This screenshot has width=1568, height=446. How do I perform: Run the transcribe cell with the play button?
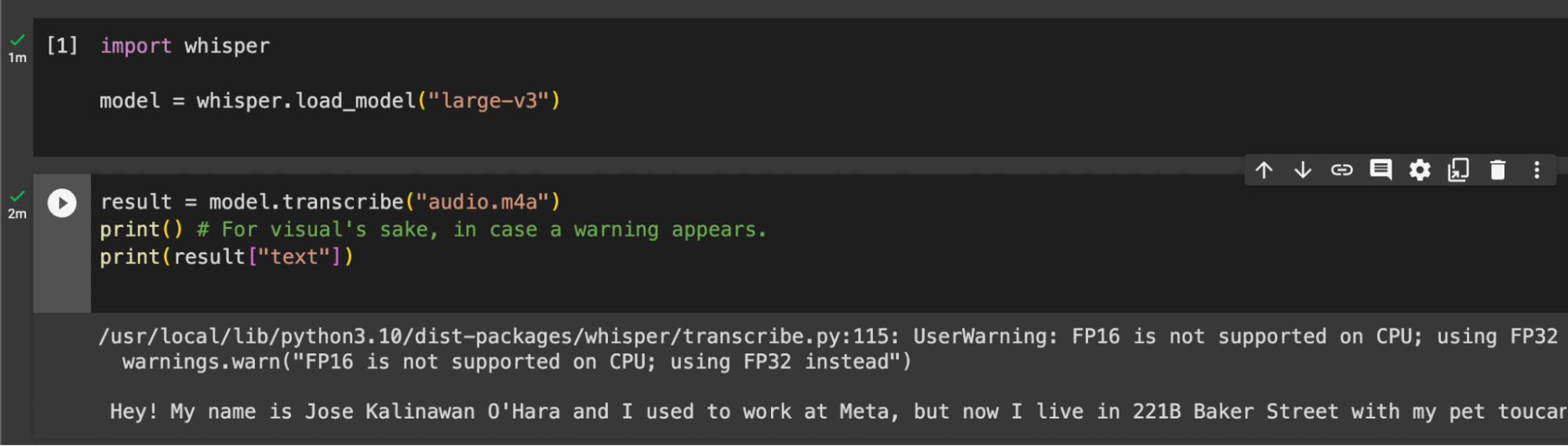tap(62, 203)
